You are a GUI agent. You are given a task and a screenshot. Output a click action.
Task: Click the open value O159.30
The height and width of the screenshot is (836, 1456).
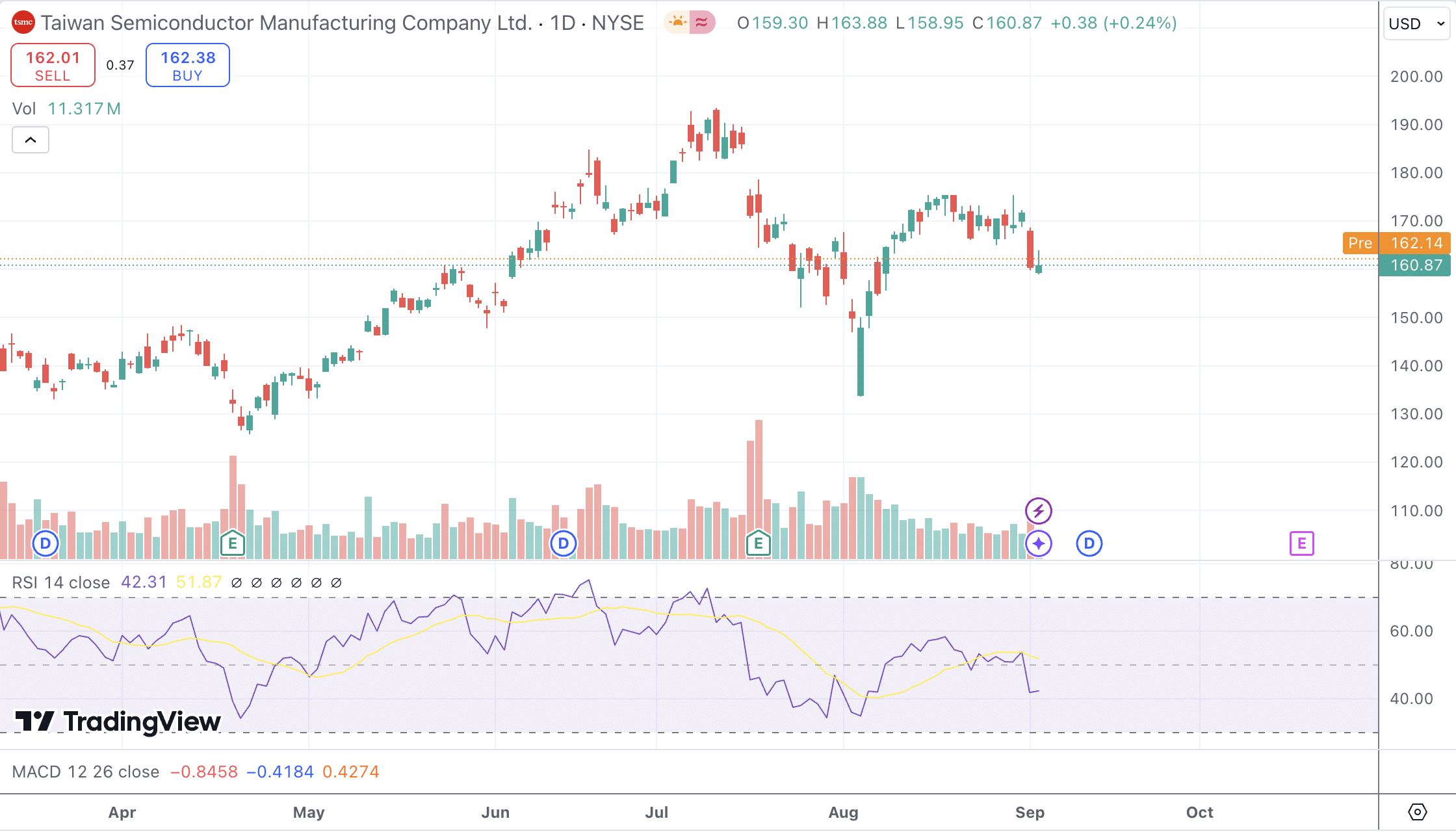tap(772, 23)
